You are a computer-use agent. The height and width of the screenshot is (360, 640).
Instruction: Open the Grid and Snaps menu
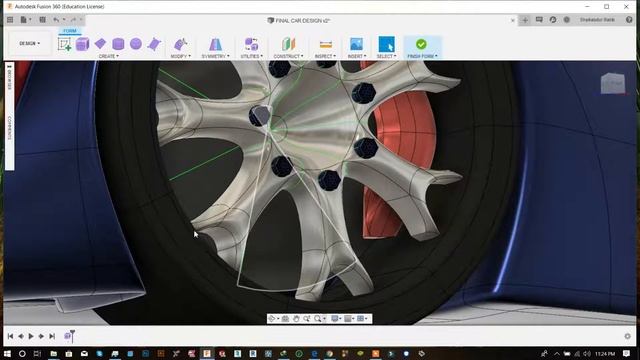pyautogui.click(x=349, y=318)
